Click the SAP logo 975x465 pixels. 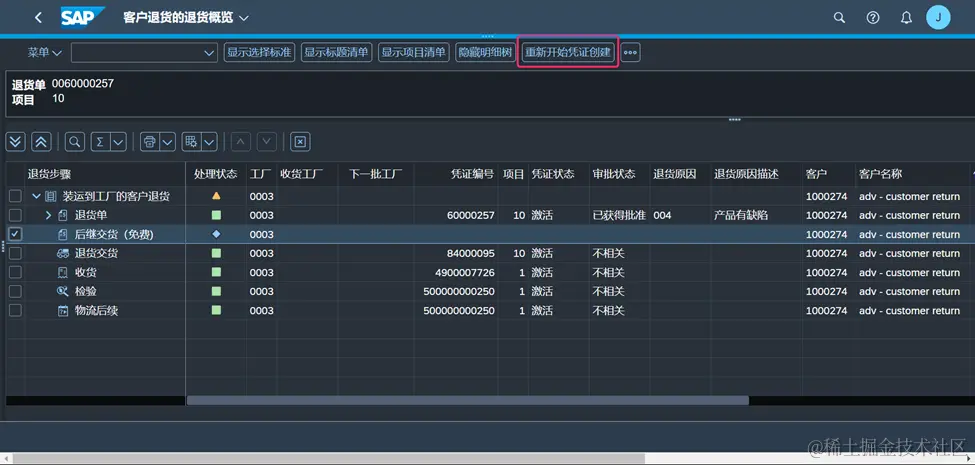coord(82,17)
